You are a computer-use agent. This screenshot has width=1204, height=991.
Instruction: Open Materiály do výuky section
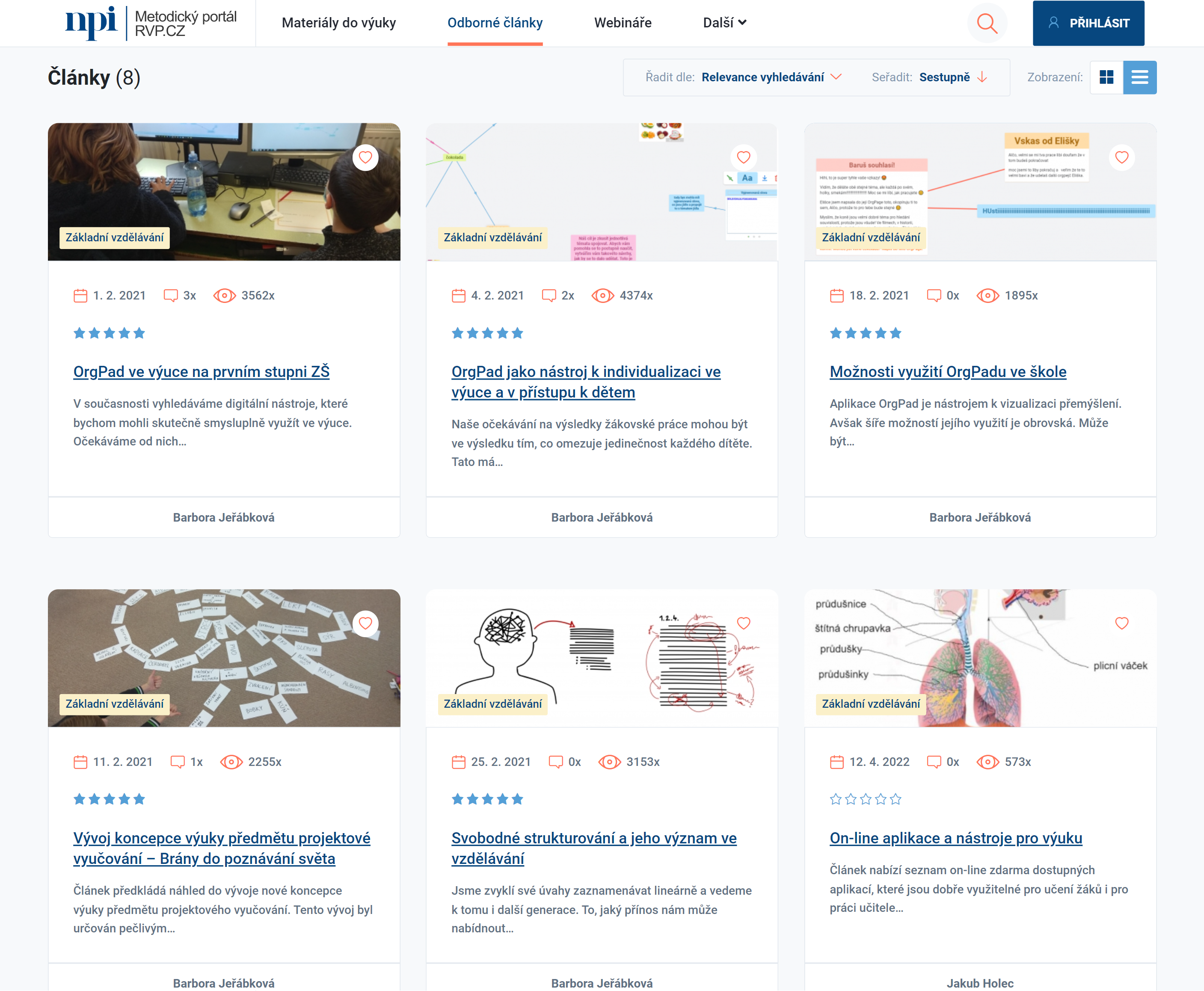(x=338, y=23)
